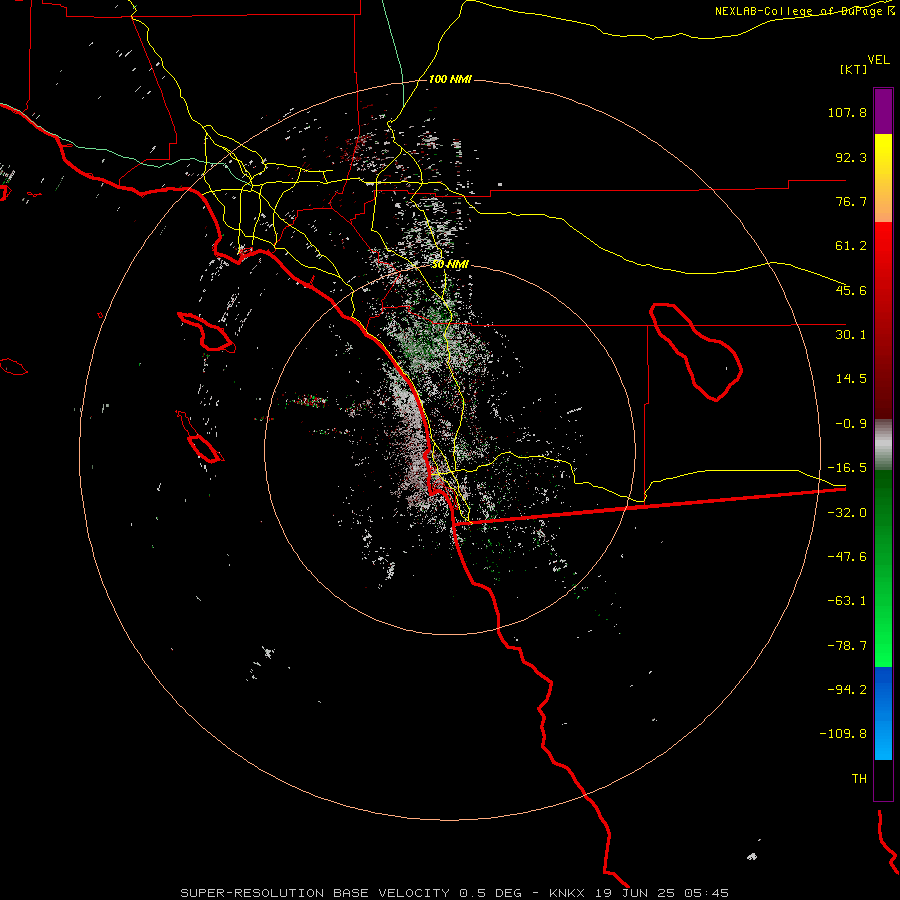Click the 61.2 velocity scale value
Viewport: 900px width, 900px height.
pyautogui.click(x=851, y=246)
